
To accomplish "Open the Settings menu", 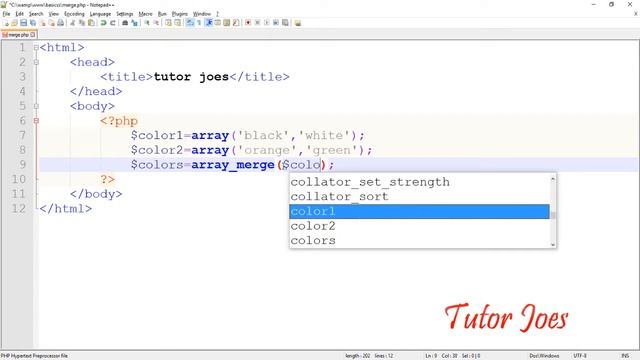I will point(124,14).
